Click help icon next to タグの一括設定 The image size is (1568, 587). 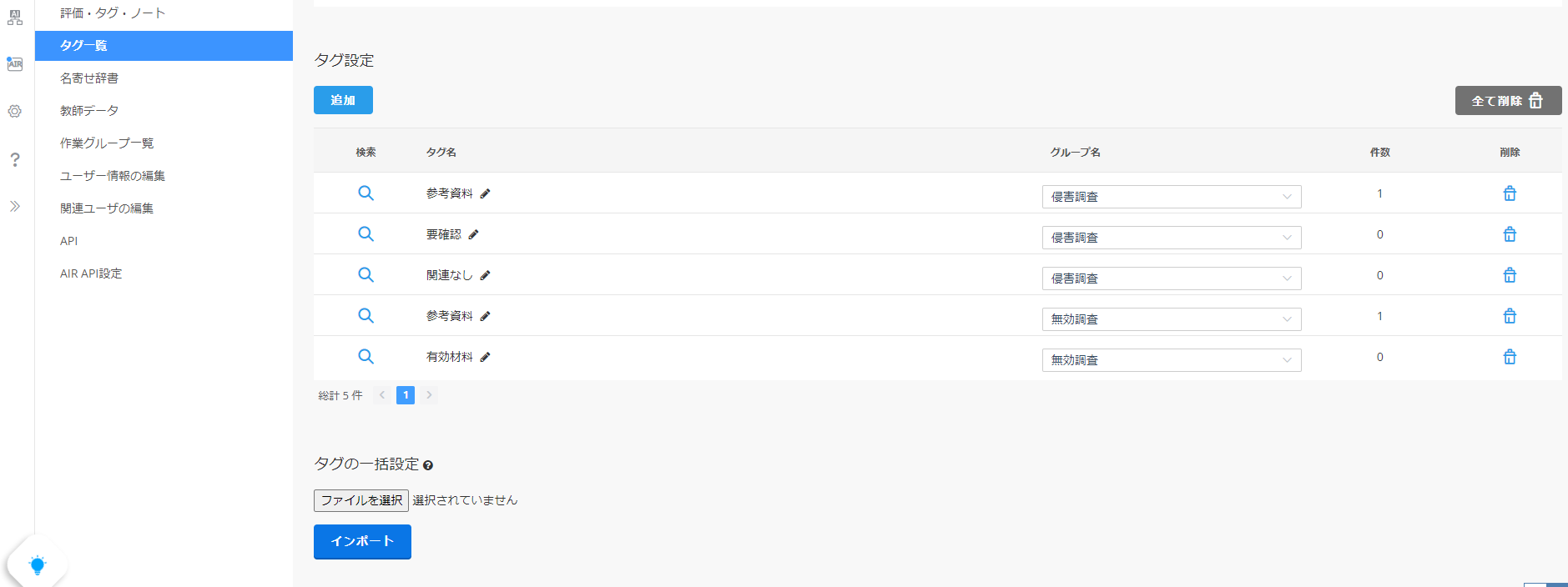click(x=428, y=465)
